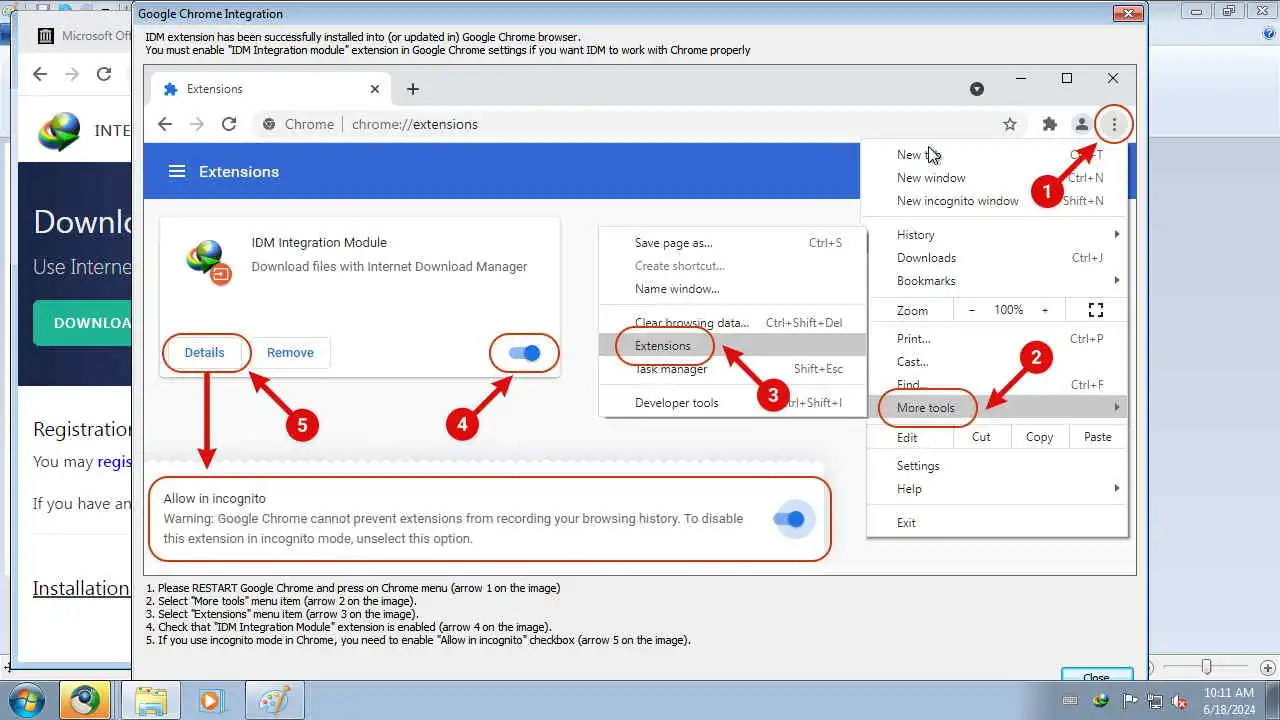Bookmark the page with the star icon
Image resolution: width=1280 pixels, height=720 pixels.
click(1010, 124)
